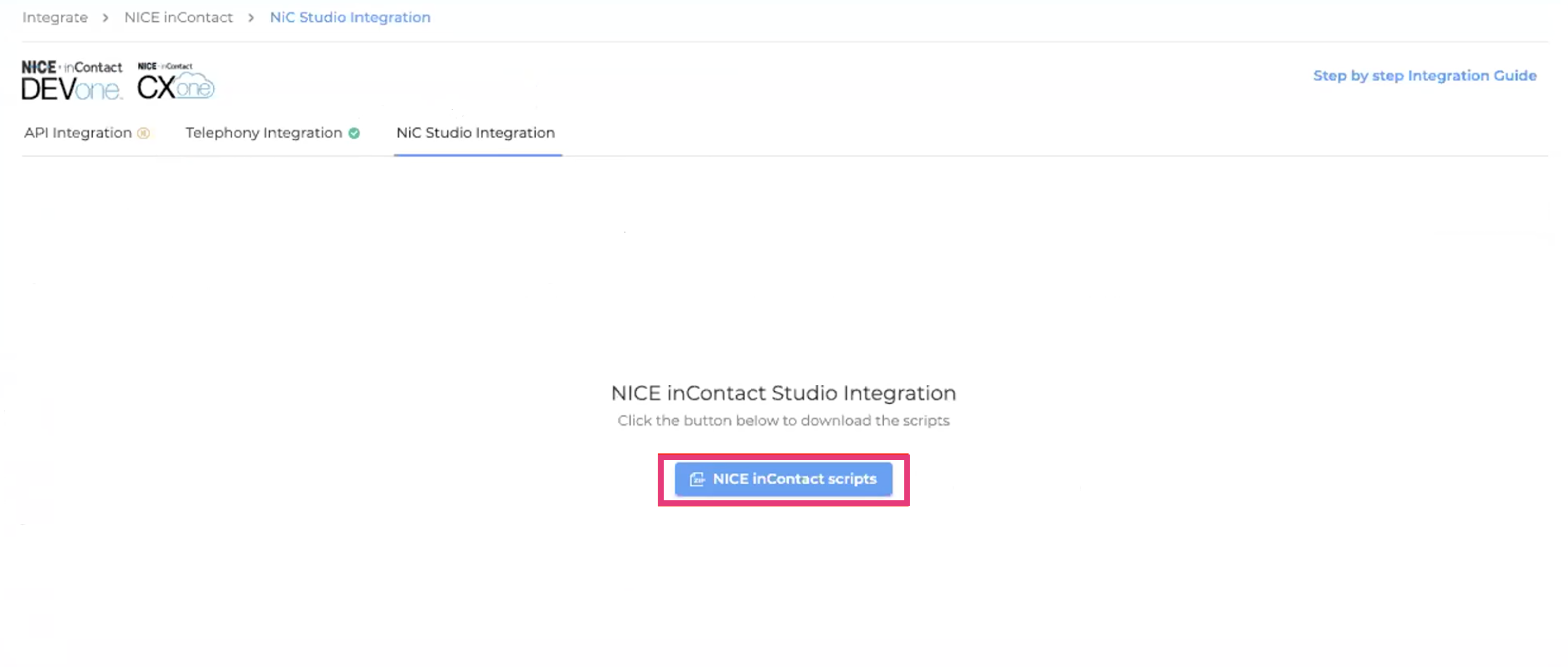Click the NICE inContact DEVone logo
Screen dimensions: 1568x667
(72, 80)
